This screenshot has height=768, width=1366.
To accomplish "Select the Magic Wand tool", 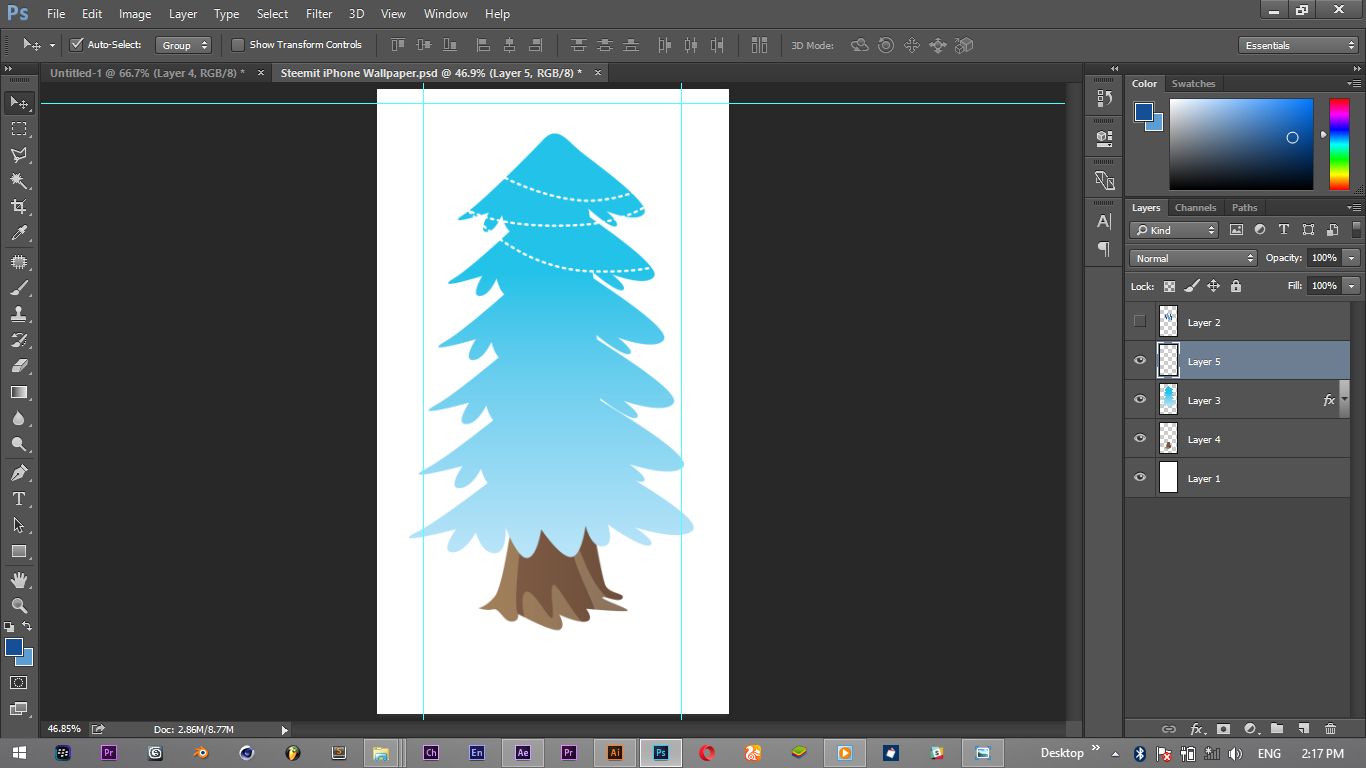I will pyautogui.click(x=19, y=181).
